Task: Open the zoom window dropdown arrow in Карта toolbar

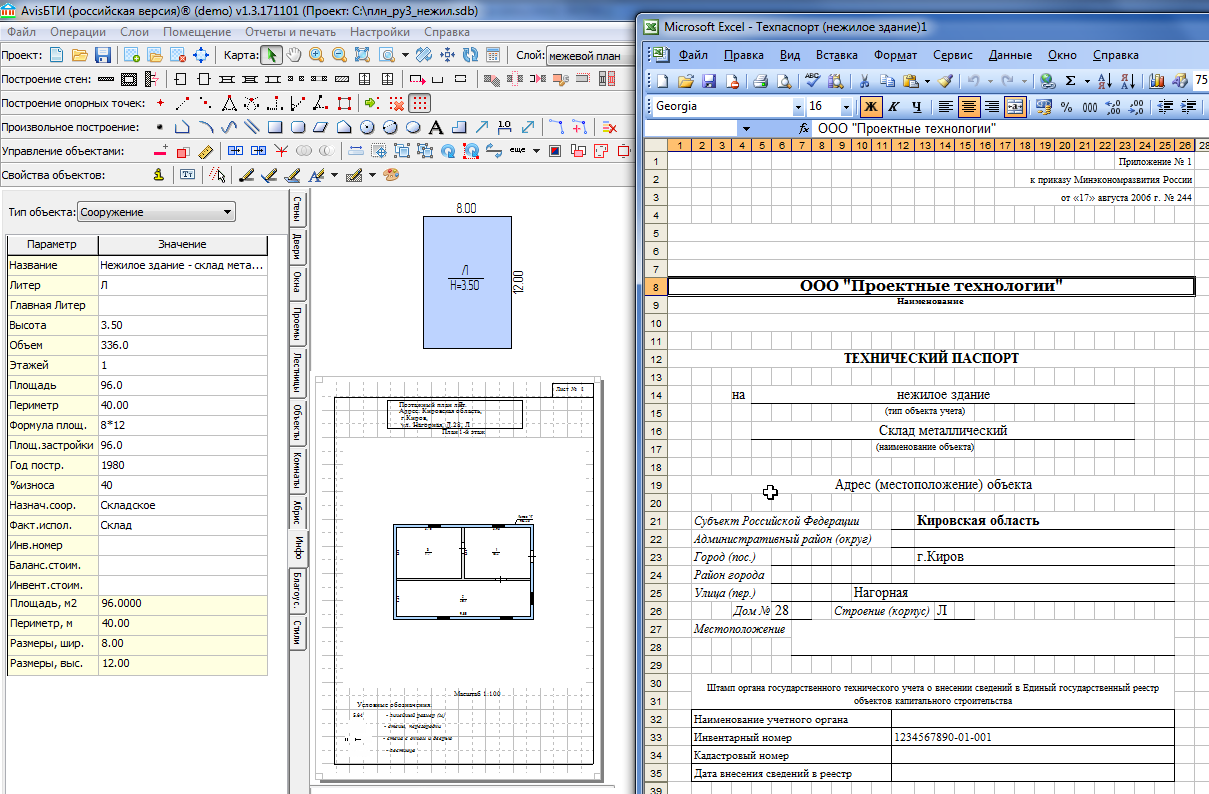Action: pyautogui.click(x=404, y=55)
